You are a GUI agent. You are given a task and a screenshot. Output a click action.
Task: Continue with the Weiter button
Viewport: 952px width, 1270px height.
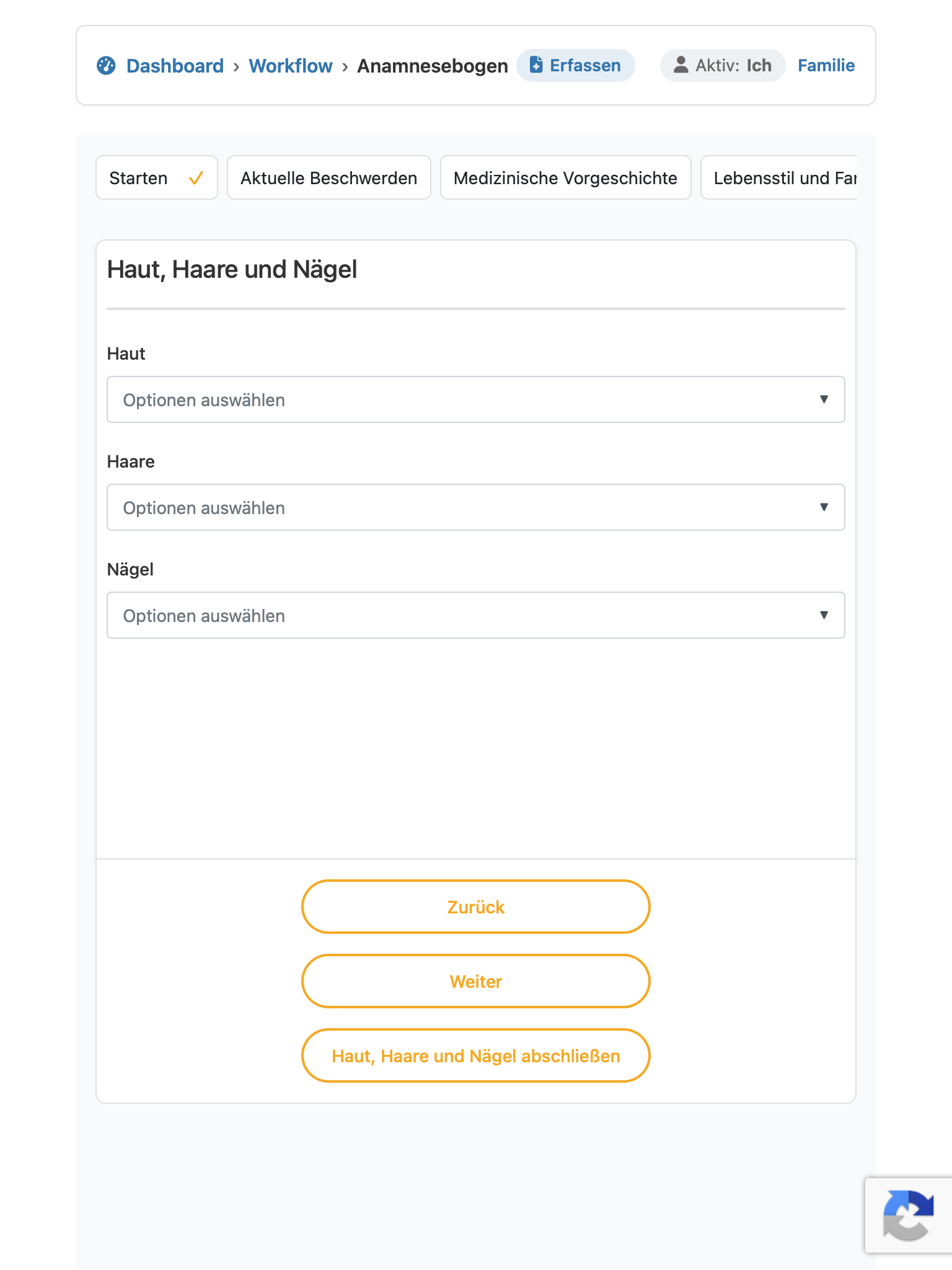point(476,981)
